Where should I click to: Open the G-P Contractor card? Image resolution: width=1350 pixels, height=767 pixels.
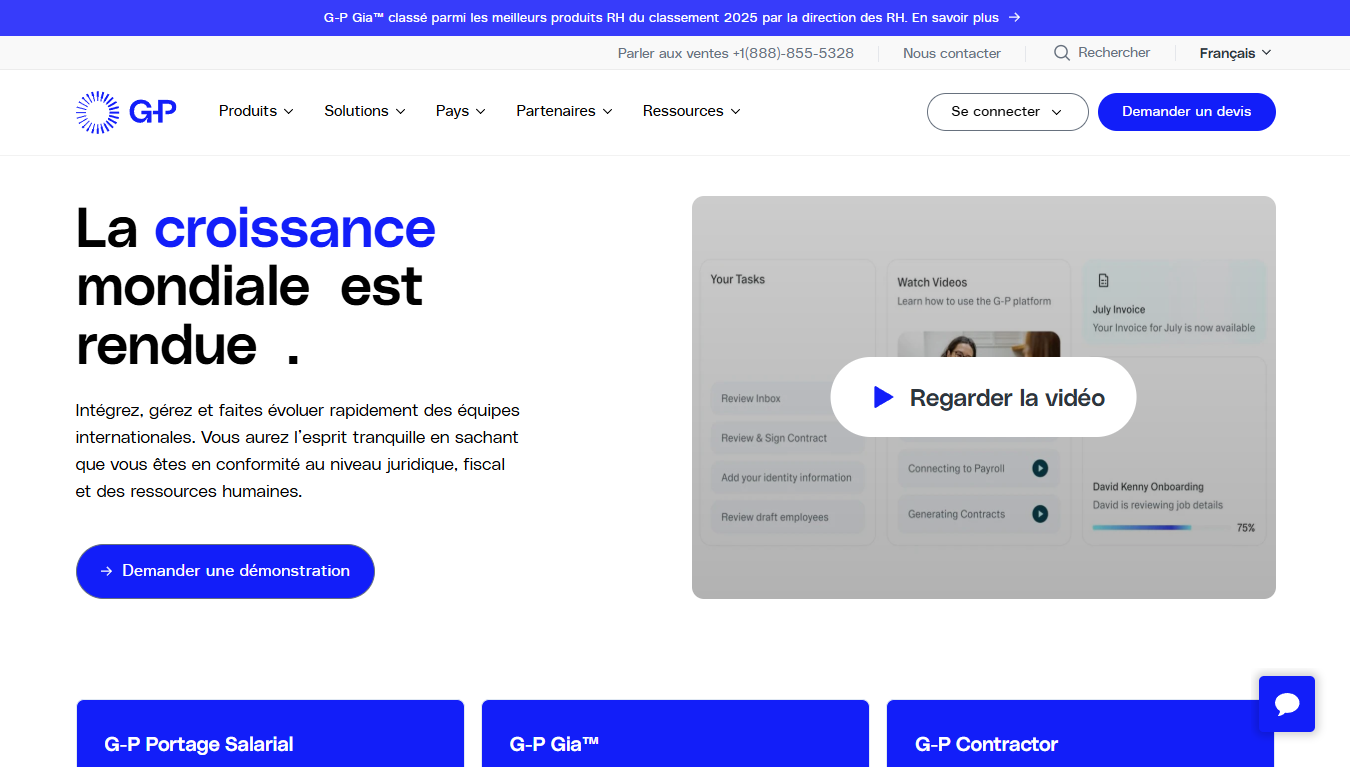tap(1080, 734)
